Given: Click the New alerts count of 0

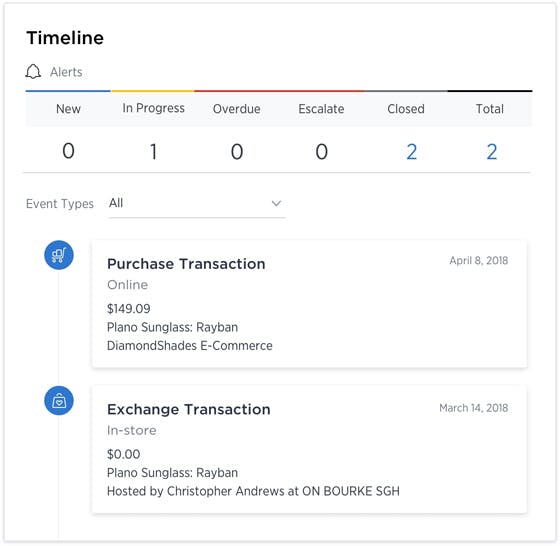Looking at the screenshot, I should coord(68,151).
